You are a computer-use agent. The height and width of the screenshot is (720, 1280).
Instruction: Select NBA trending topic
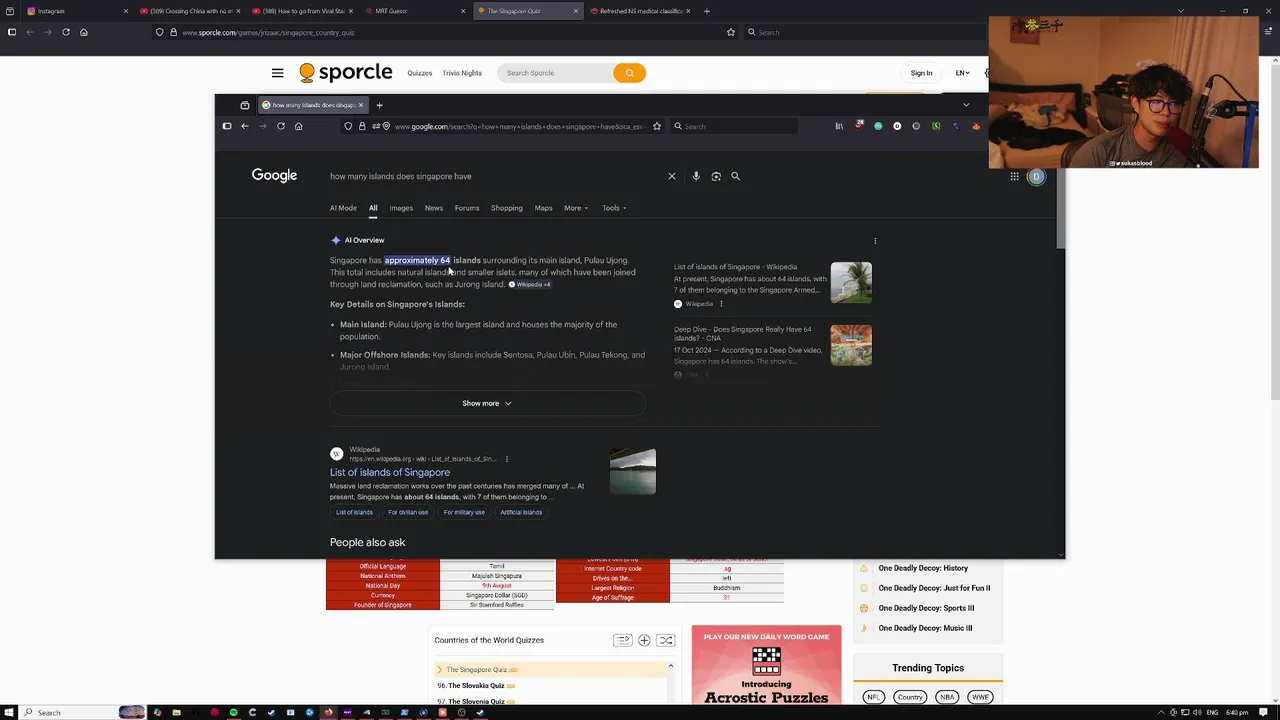click(x=947, y=697)
